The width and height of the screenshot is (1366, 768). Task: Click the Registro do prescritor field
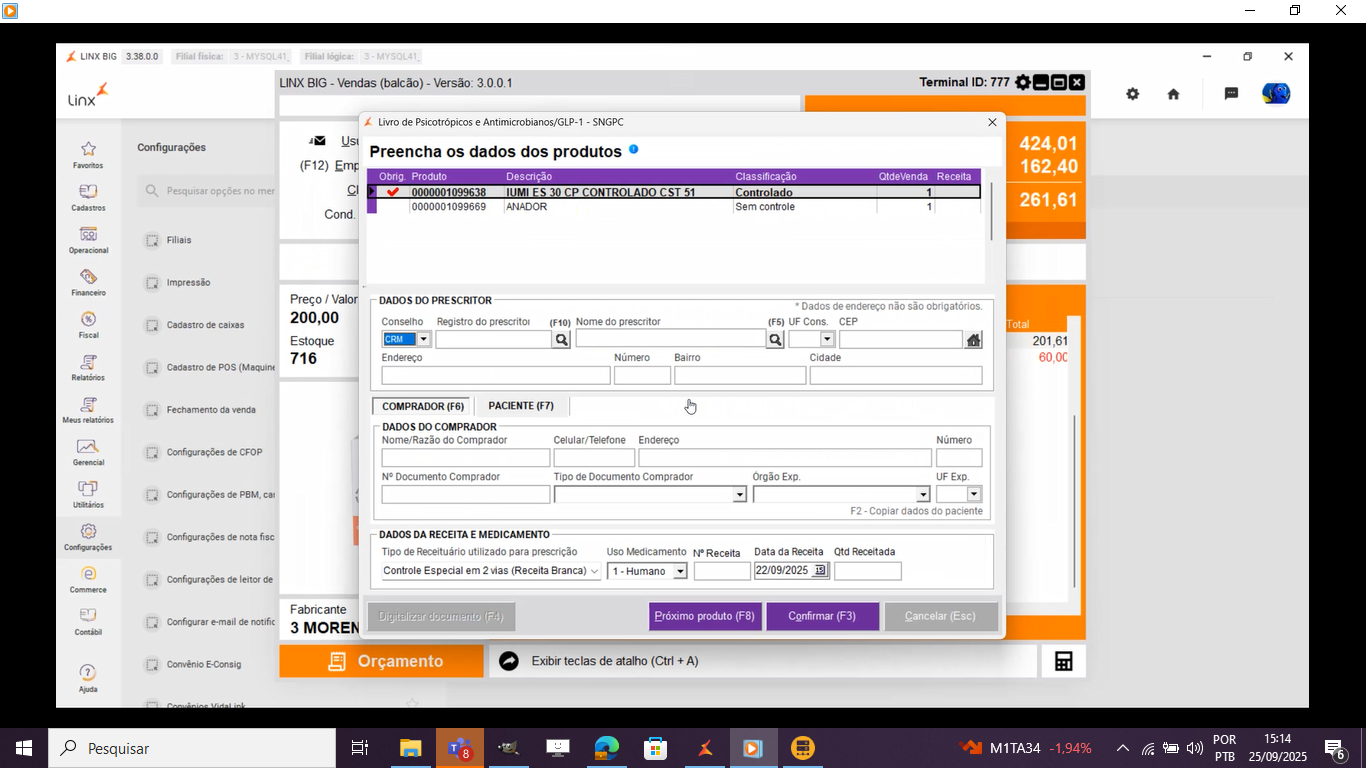[x=494, y=340]
